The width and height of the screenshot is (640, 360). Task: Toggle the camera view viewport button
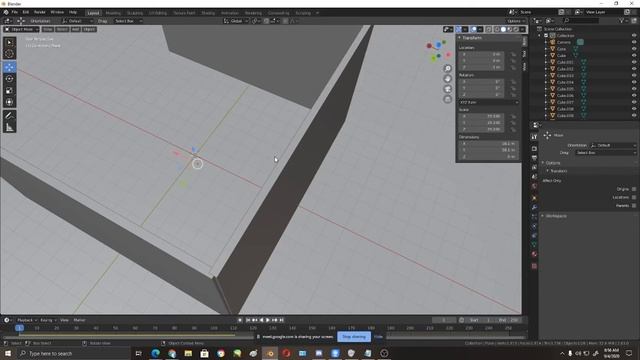click(448, 89)
